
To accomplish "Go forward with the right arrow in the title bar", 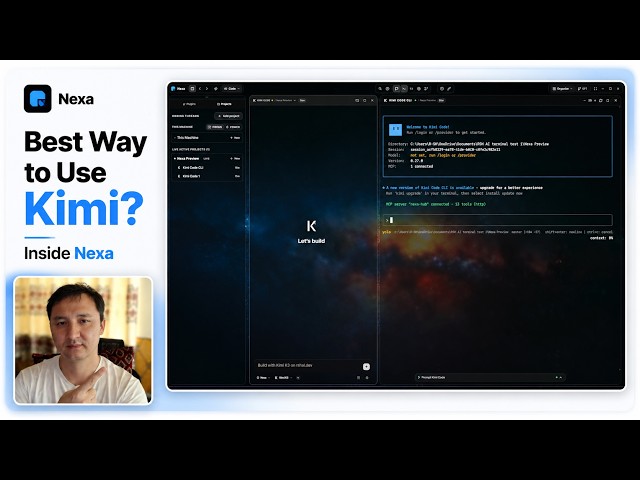I will [x=207, y=89].
